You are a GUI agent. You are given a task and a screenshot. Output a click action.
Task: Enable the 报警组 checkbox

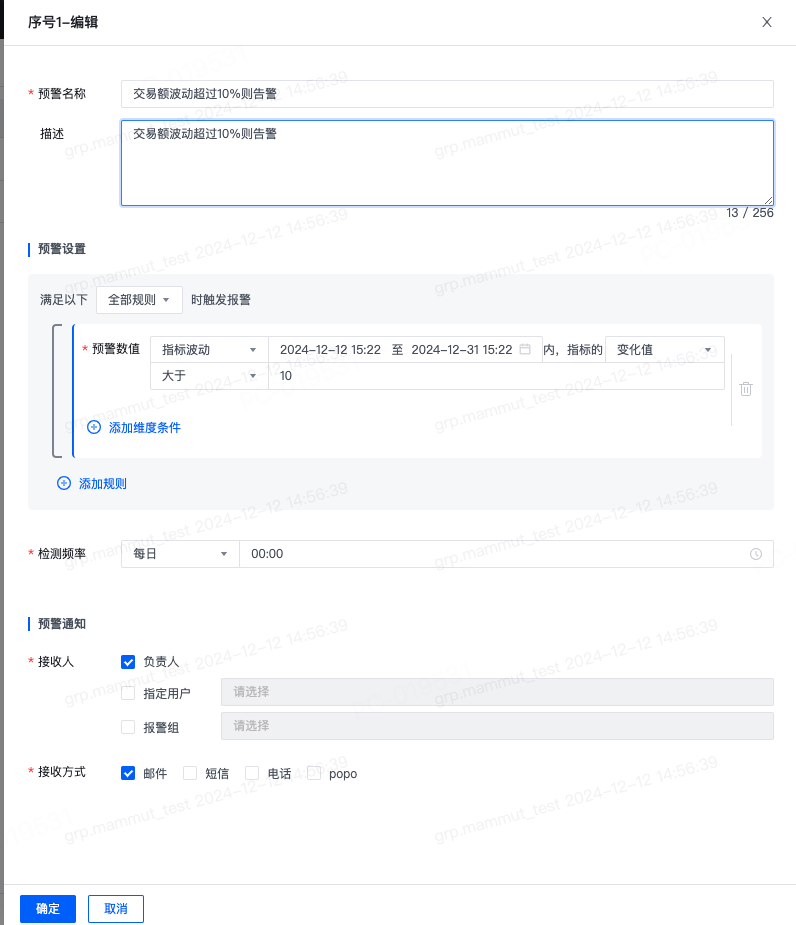(x=128, y=727)
